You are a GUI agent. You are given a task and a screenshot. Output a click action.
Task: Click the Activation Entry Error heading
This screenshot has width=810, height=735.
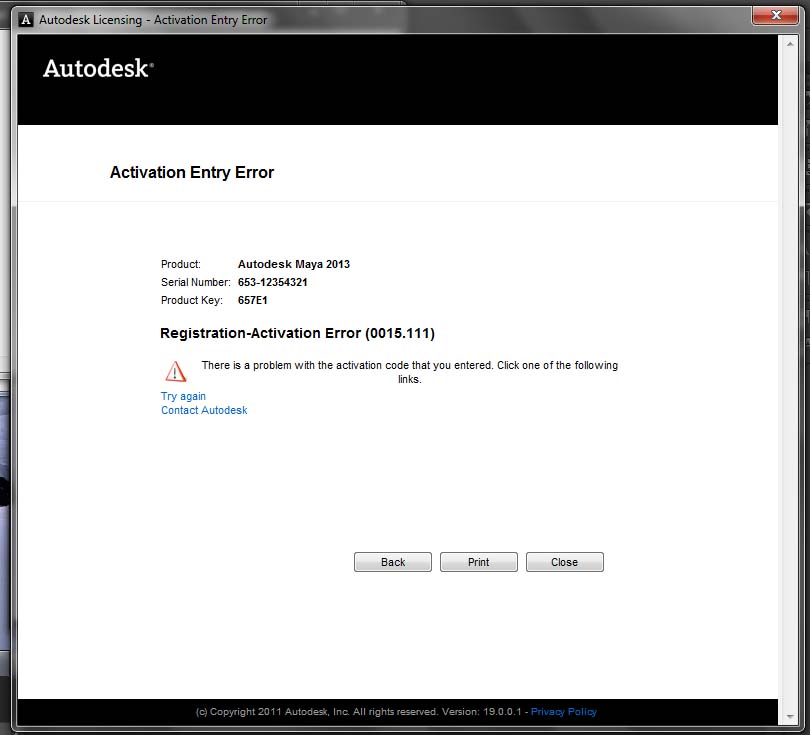coord(192,173)
